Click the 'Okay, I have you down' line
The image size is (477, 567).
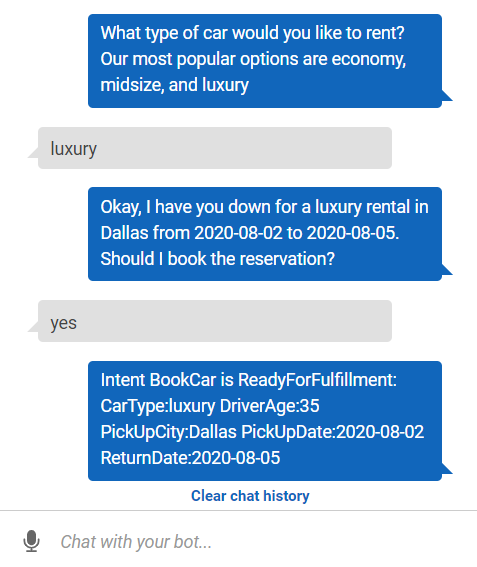click(x=264, y=207)
